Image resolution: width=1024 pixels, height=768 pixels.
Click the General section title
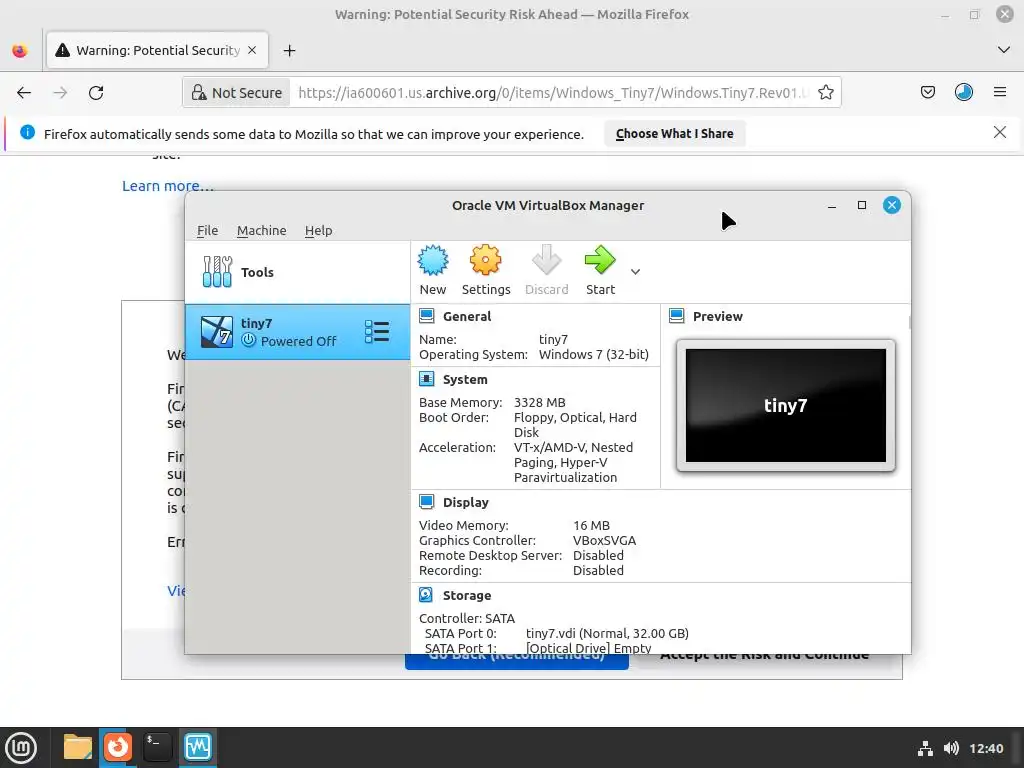(467, 316)
